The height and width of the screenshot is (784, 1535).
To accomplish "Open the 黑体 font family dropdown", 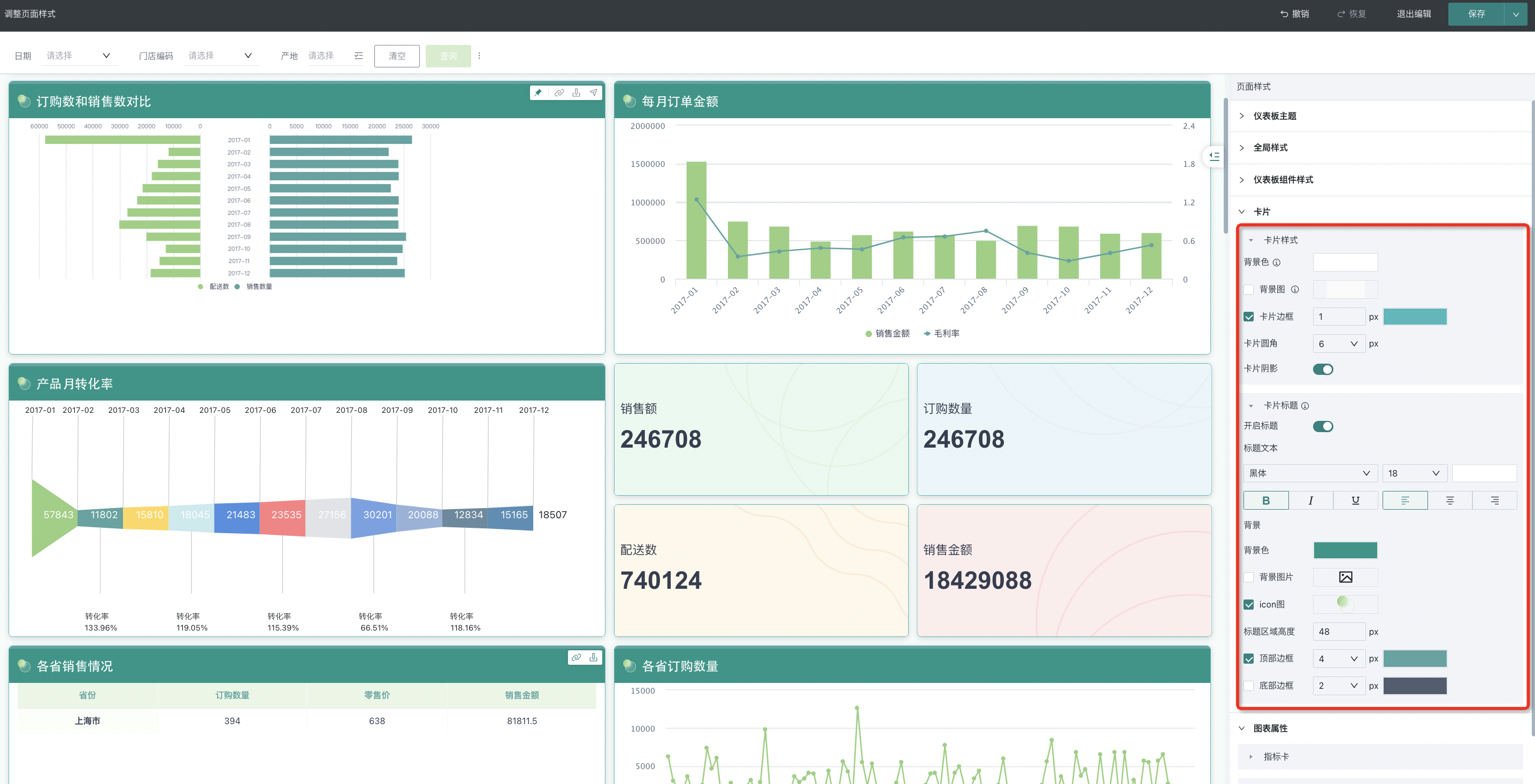I will pos(1310,473).
